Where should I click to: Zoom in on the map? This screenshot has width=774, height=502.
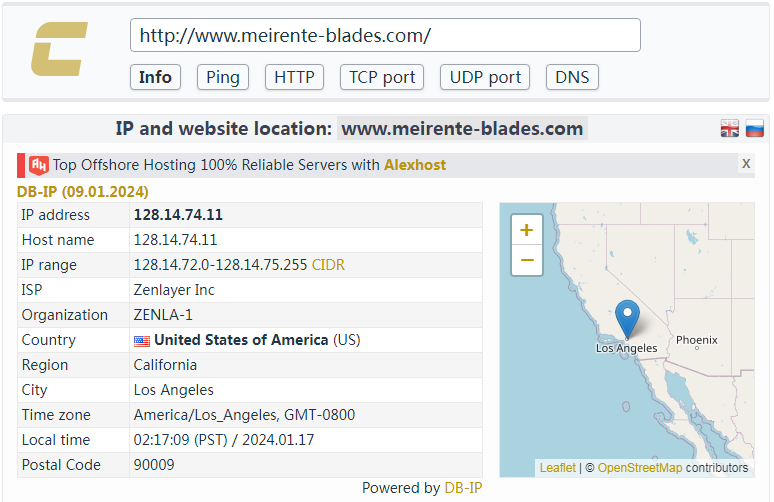pos(527,230)
